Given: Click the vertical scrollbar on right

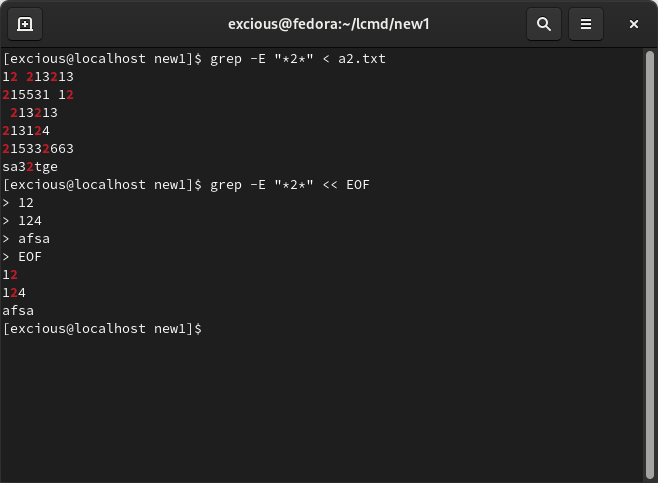Looking at the screenshot, I should (x=650, y=264).
